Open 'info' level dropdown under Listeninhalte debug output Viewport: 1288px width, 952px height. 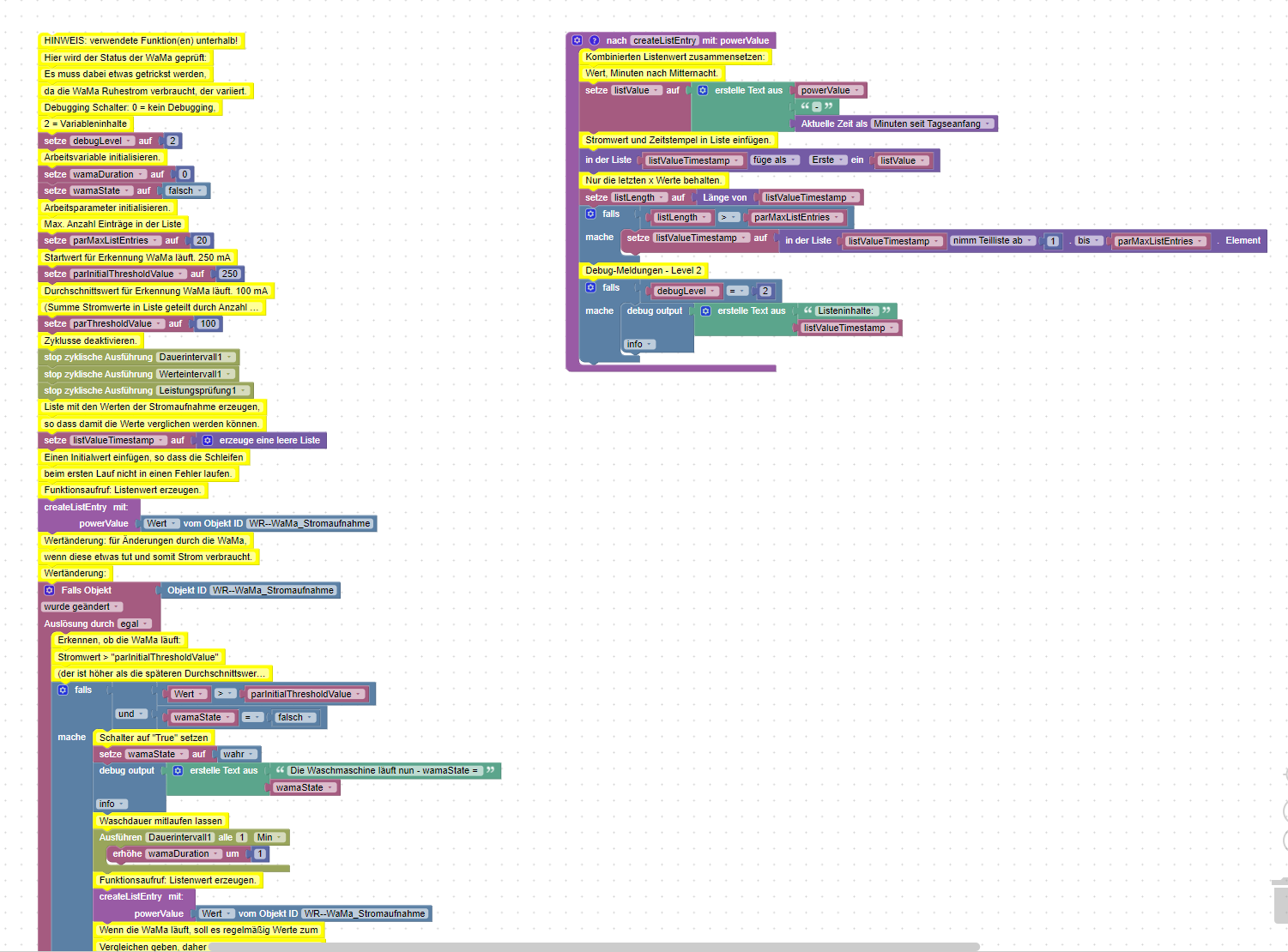[640, 344]
